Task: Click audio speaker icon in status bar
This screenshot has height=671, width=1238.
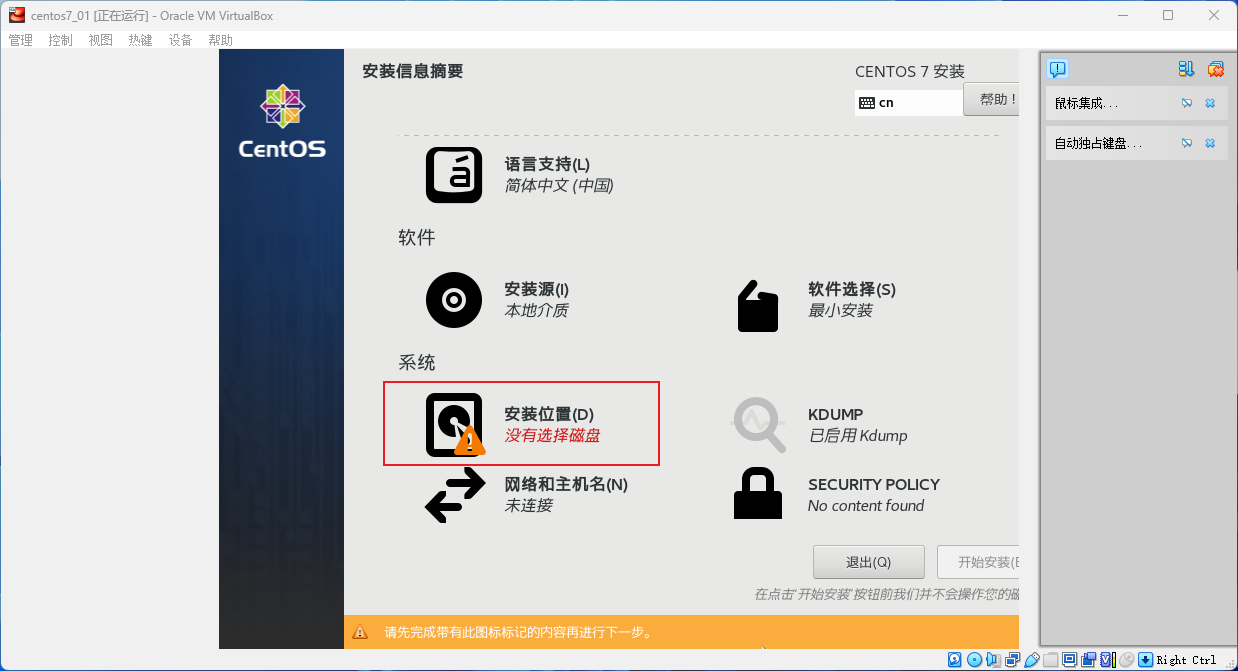Action: click(993, 660)
